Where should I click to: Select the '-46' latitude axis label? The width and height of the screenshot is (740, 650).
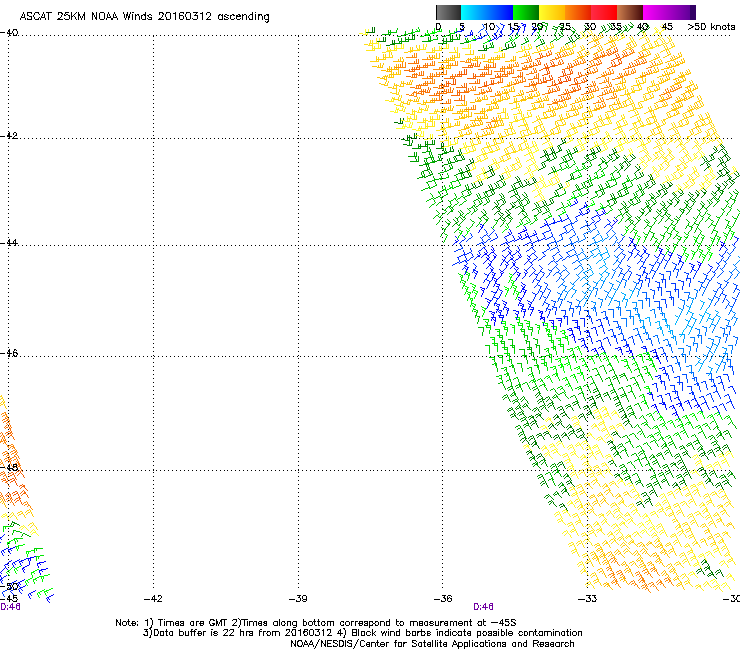9,353
